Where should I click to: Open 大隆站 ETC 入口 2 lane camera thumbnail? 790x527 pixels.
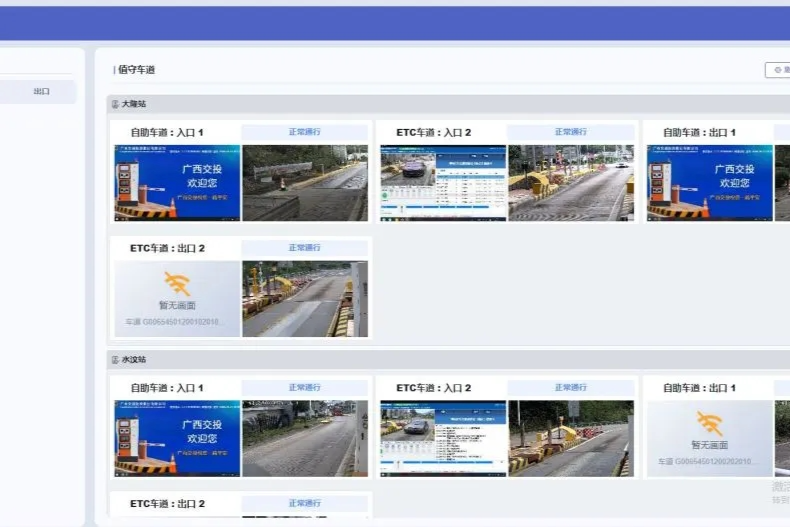pyautogui.click(x=571, y=183)
